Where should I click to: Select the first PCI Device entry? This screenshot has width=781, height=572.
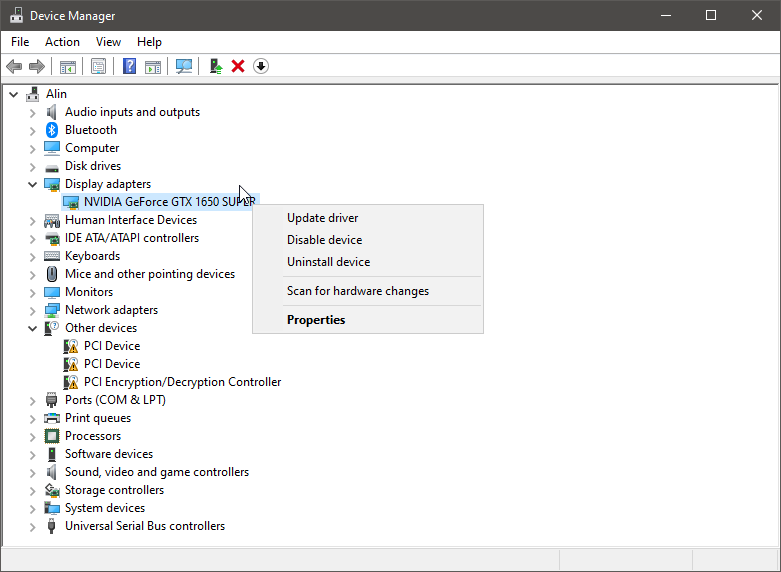(x=112, y=346)
